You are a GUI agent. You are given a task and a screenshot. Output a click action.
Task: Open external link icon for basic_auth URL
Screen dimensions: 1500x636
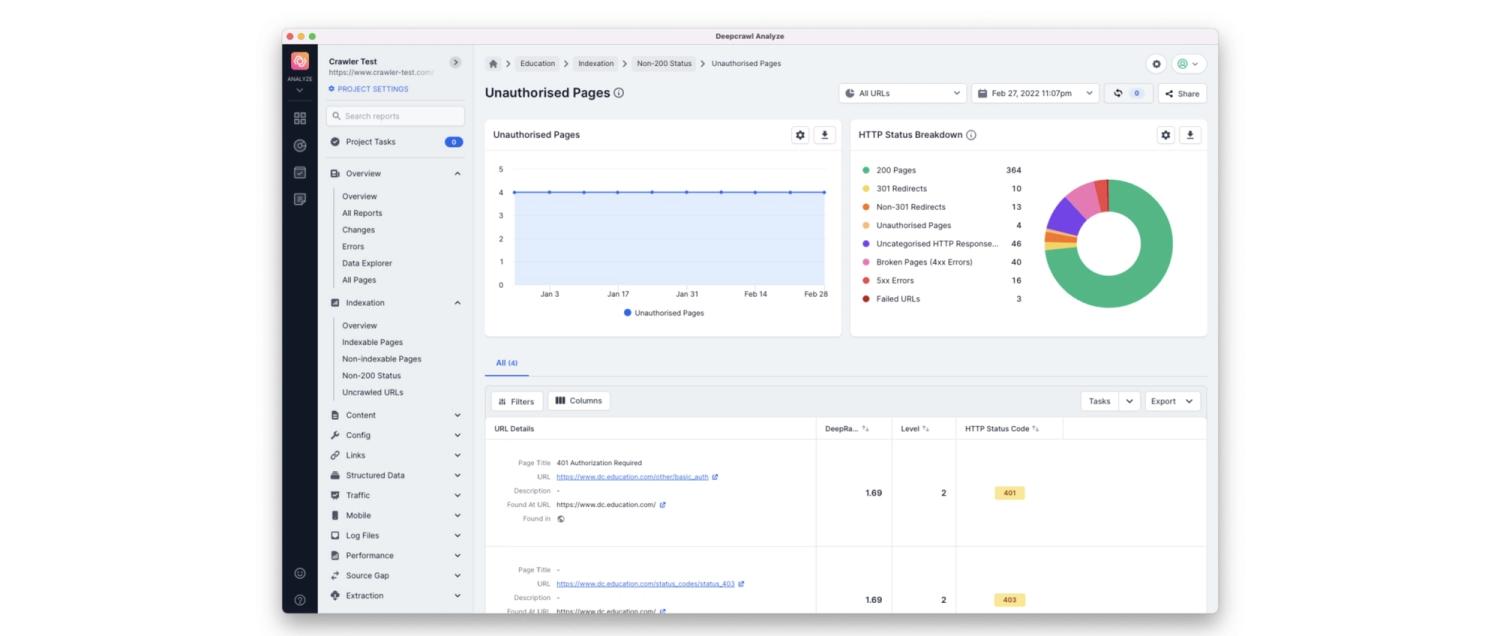click(x=715, y=477)
